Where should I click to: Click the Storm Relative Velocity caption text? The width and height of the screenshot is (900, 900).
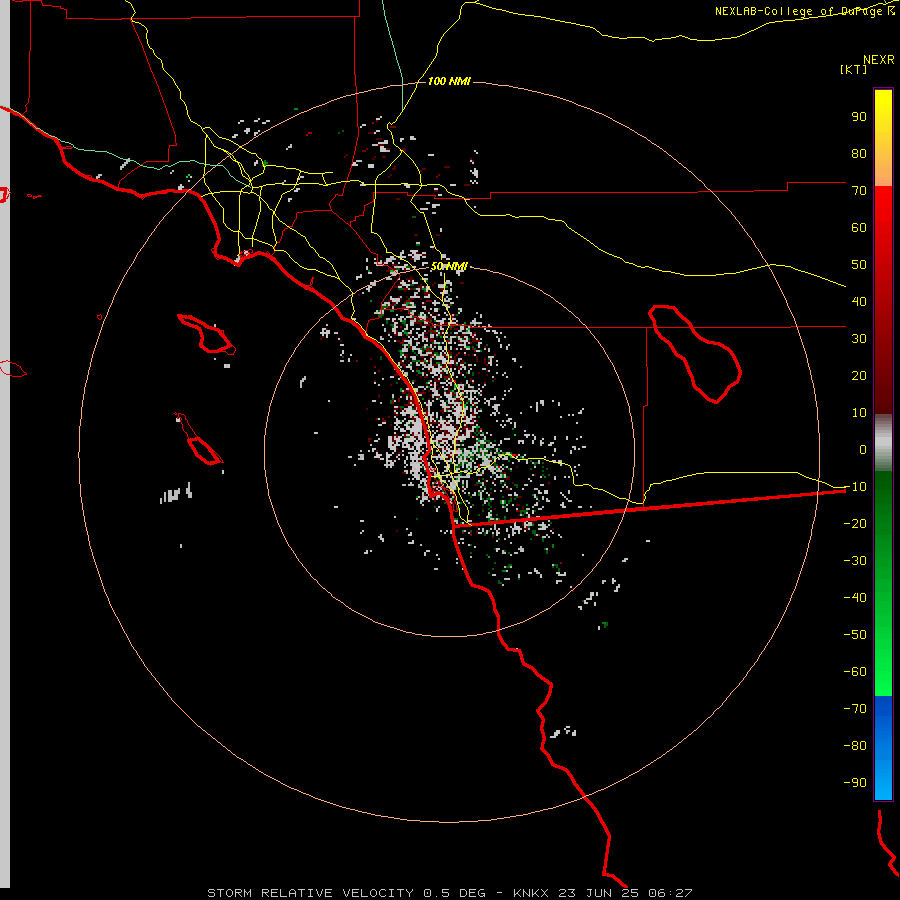(x=449, y=893)
